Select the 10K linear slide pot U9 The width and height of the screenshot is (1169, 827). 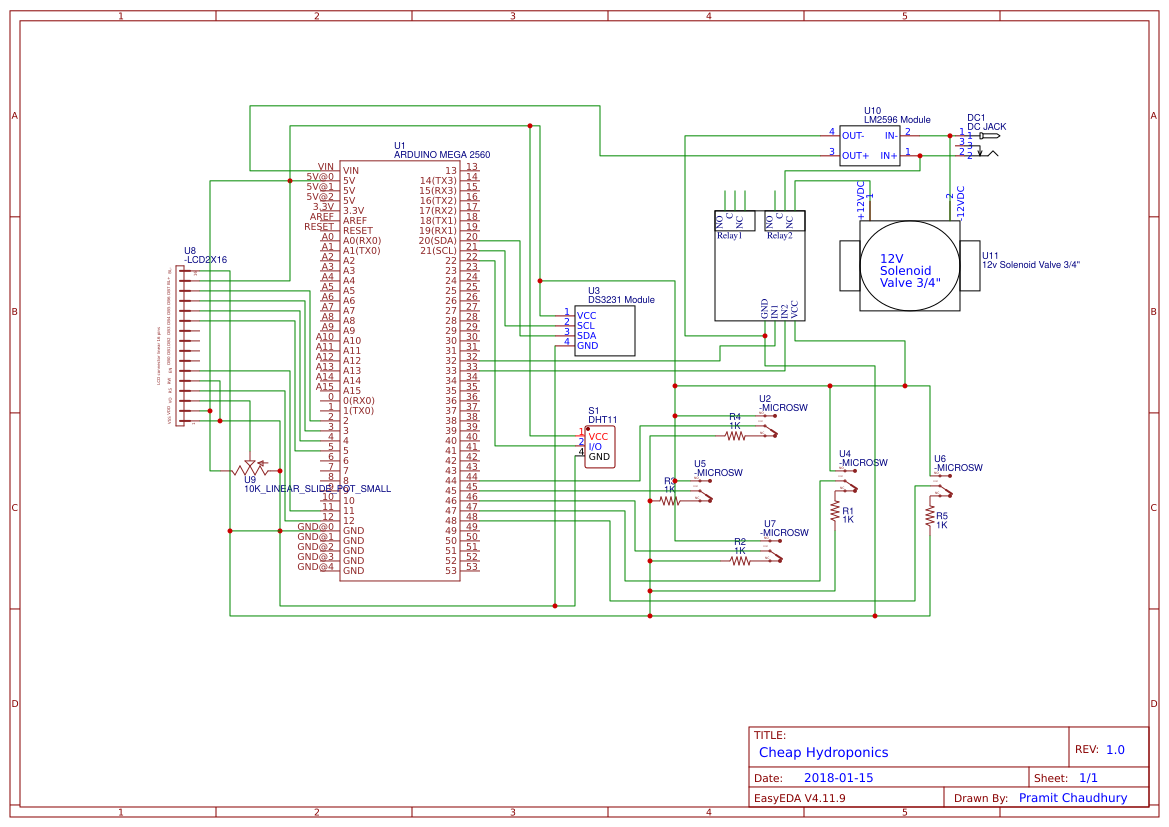250,466
